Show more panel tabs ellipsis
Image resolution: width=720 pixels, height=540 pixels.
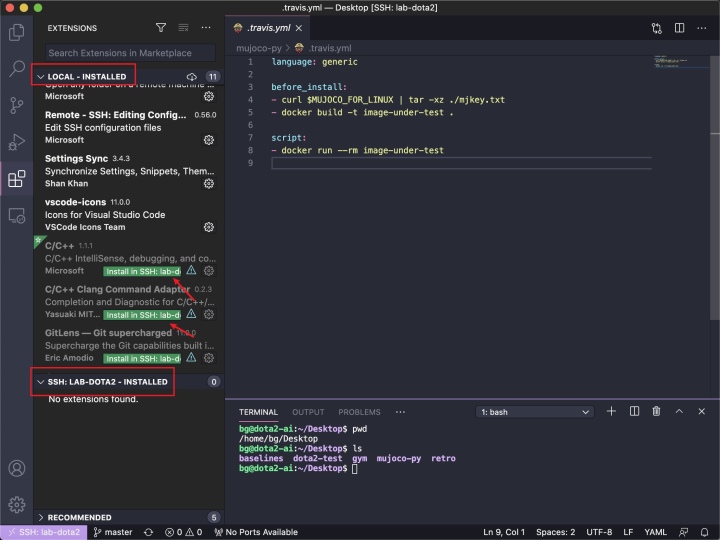tap(400, 412)
